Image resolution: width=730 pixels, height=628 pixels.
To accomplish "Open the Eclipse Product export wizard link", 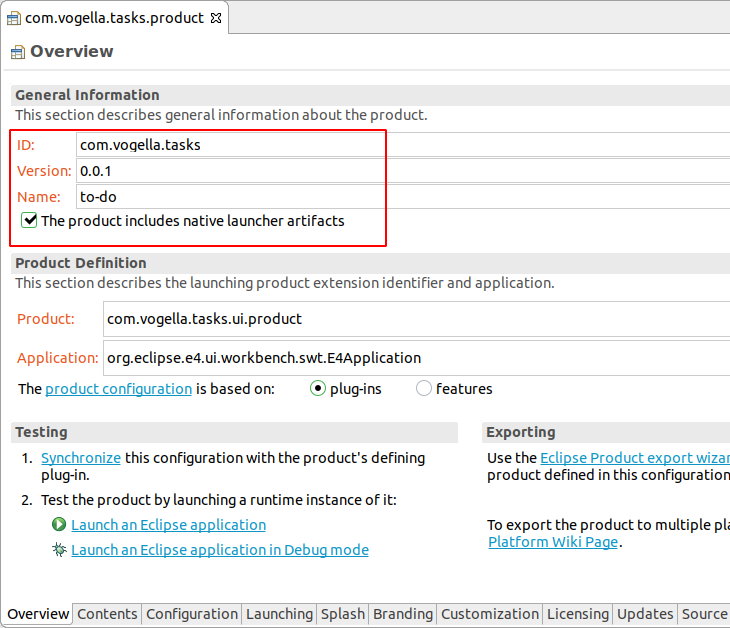I will coord(635,458).
